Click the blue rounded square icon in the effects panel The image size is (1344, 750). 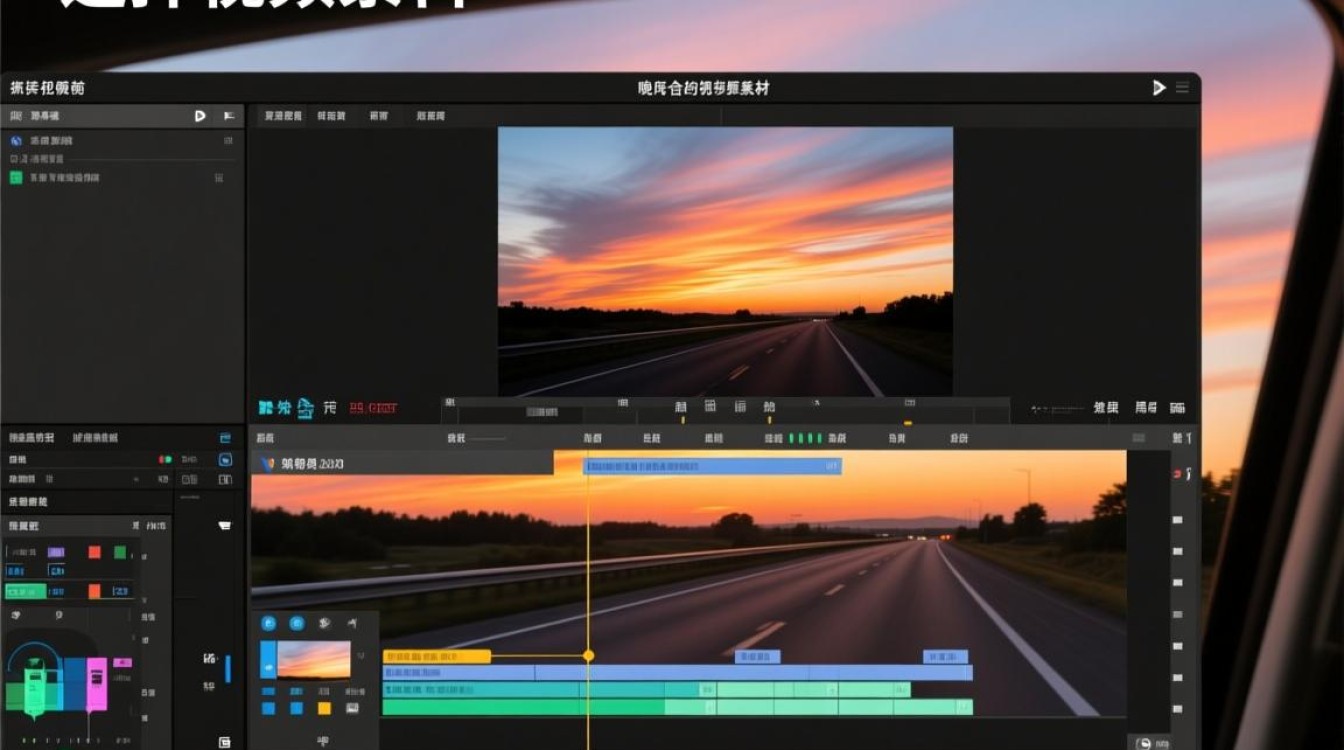tap(225, 460)
